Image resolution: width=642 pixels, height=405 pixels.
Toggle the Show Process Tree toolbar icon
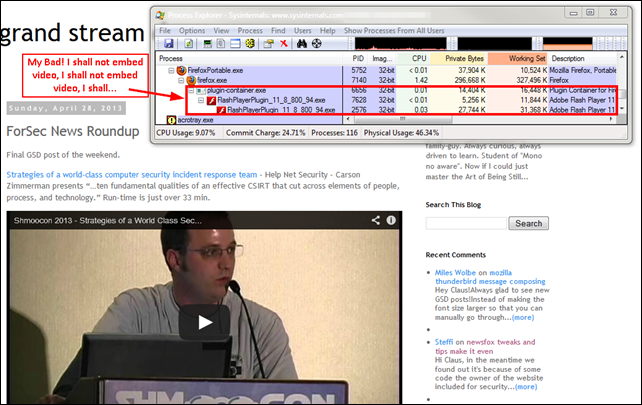(x=221, y=43)
